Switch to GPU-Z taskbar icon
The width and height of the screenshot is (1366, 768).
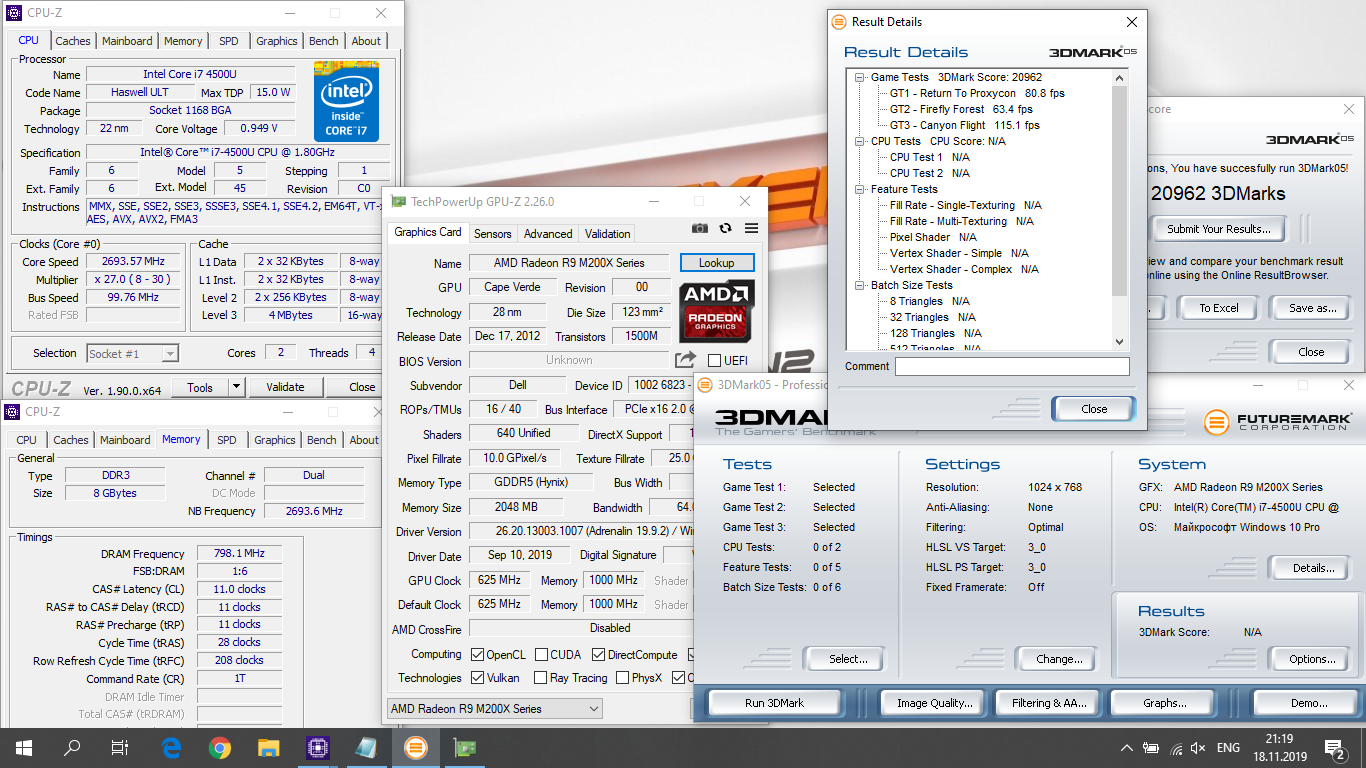point(463,747)
